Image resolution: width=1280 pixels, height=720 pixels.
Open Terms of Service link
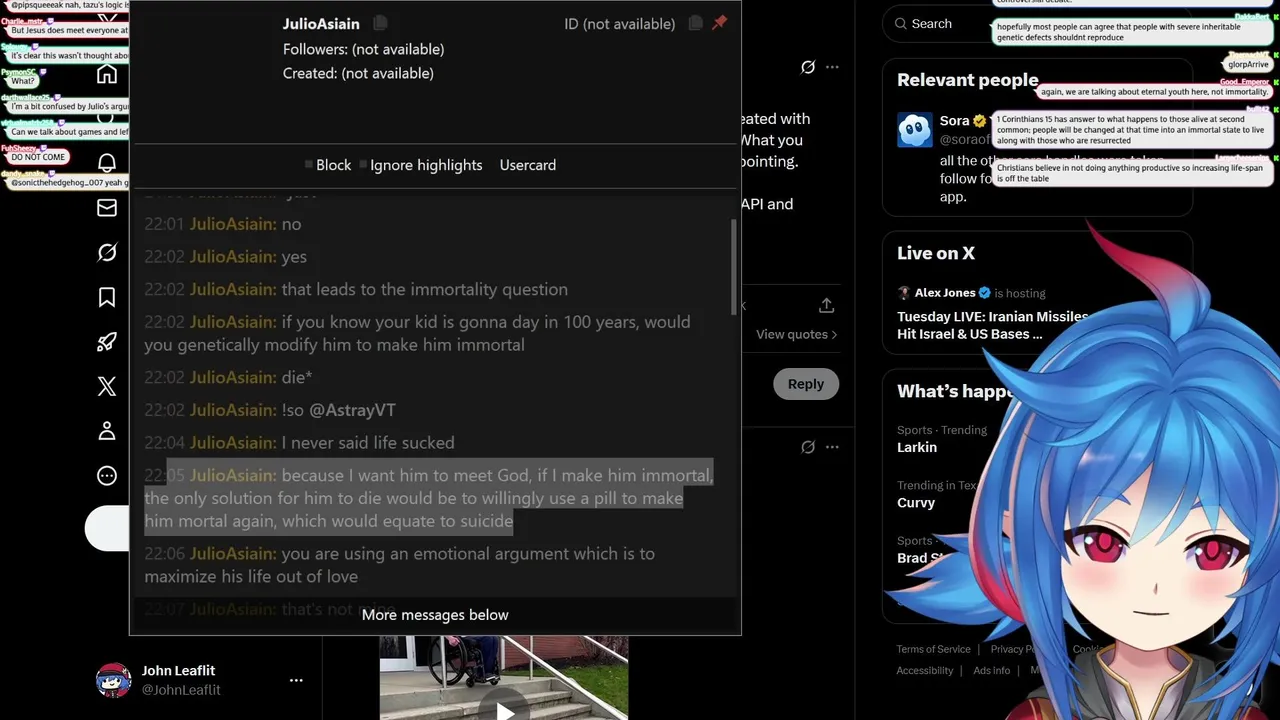point(933,649)
